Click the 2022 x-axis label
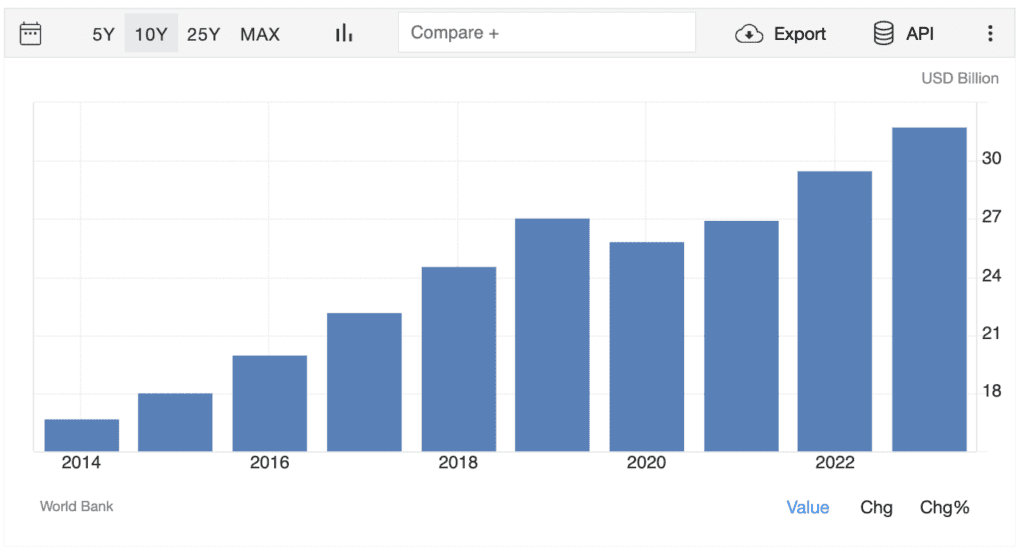This screenshot has width=1024, height=554. point(835,463)
